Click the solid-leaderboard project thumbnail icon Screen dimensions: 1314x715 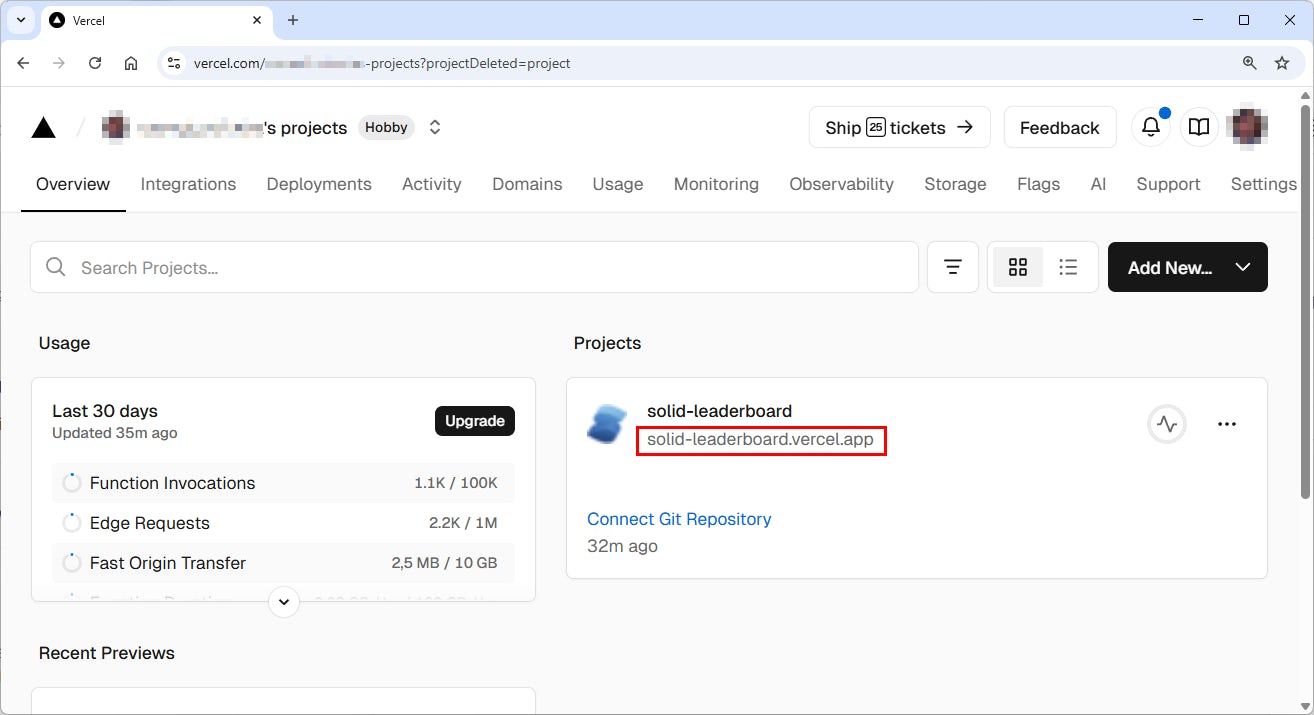(x=607, y=423)
